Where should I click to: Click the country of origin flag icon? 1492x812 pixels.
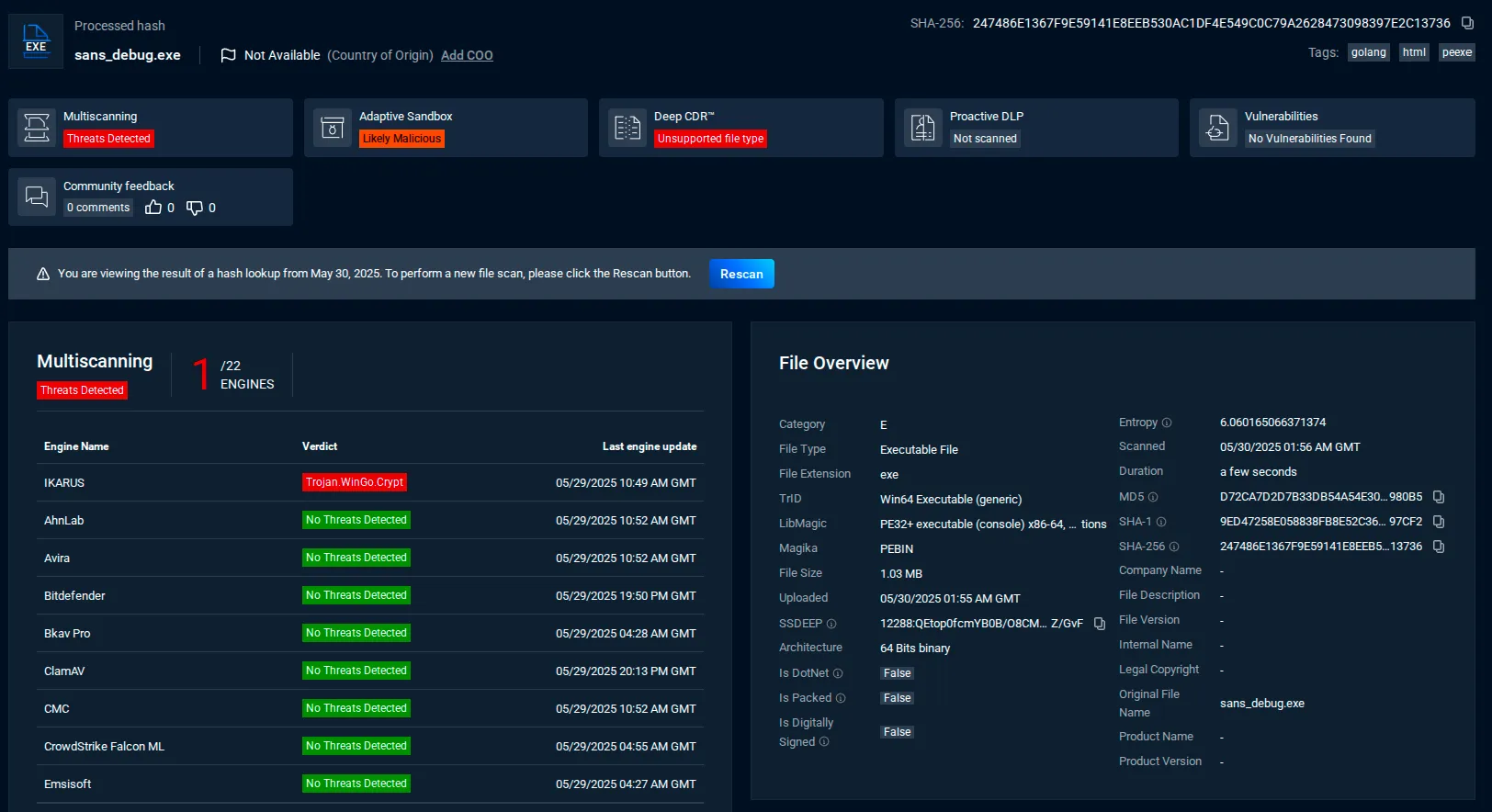point(229,55)
